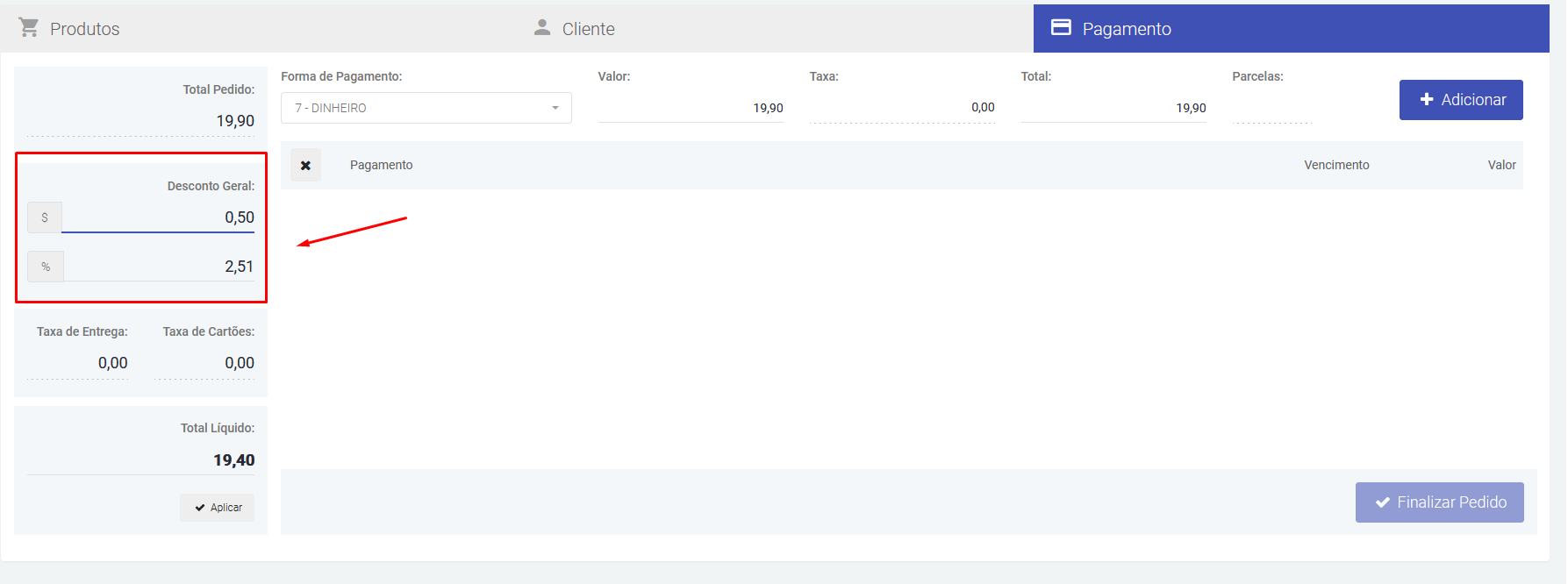Click the Aplicar button
Image resolution: width=1568 pixels, height=584 pixels.
point(218,508)
